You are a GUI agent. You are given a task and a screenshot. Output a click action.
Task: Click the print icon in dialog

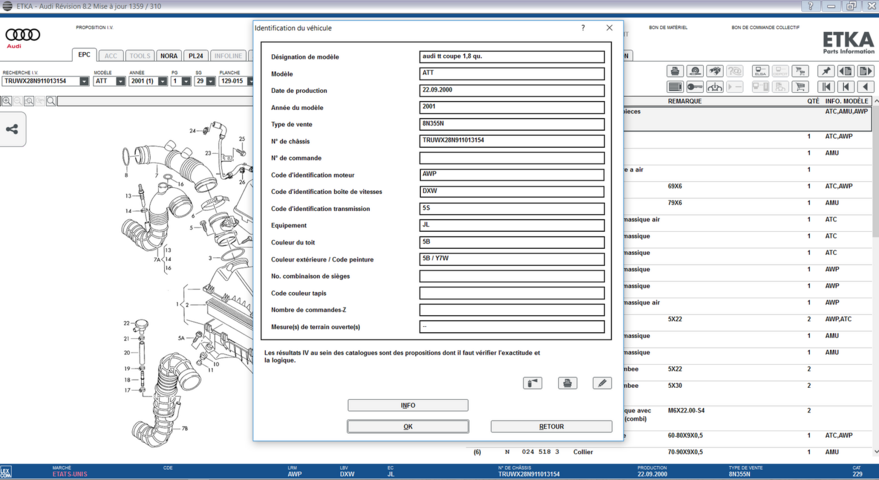[x=567, y=383]
